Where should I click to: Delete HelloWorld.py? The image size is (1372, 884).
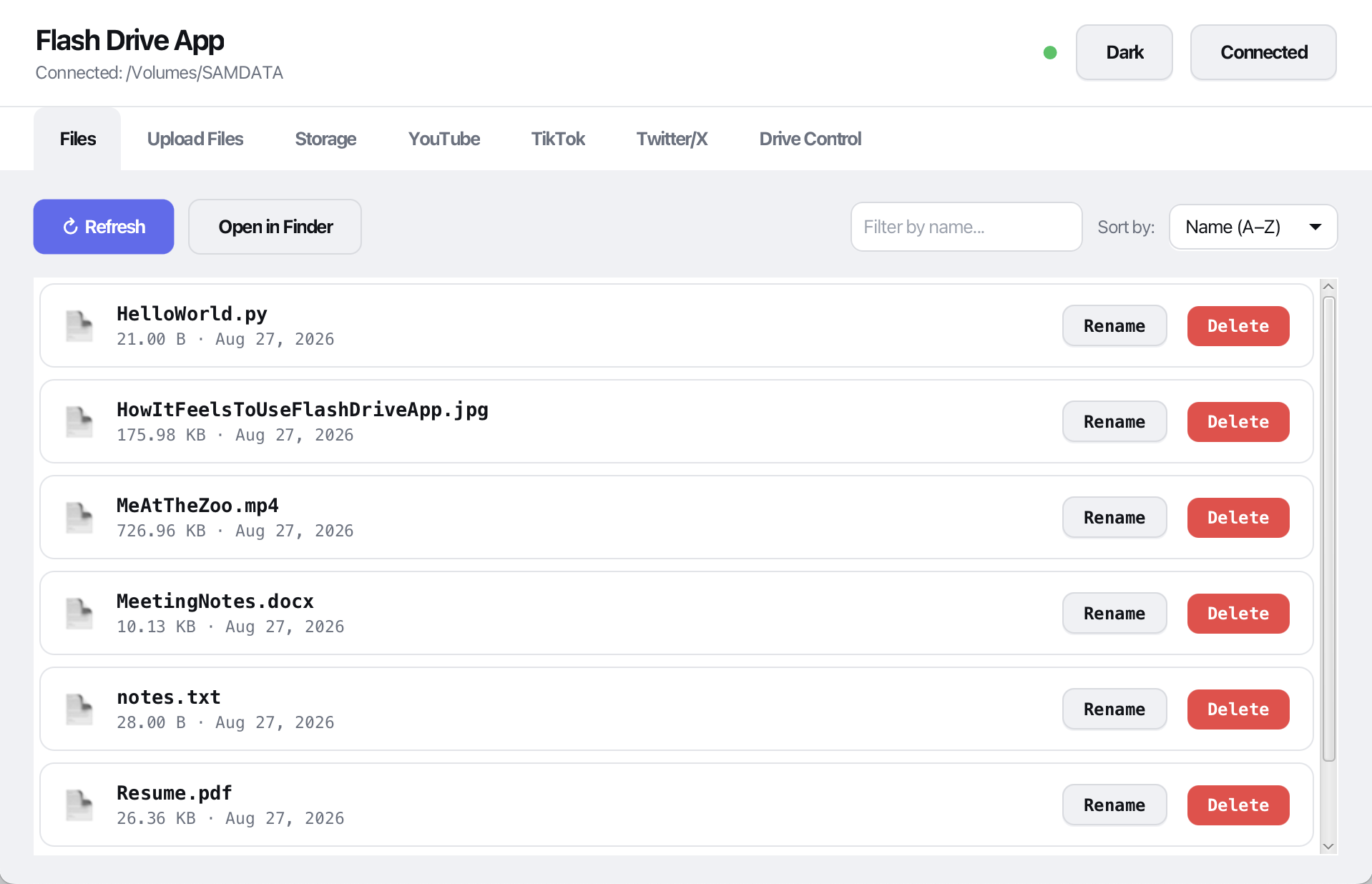pos(1238,326)
